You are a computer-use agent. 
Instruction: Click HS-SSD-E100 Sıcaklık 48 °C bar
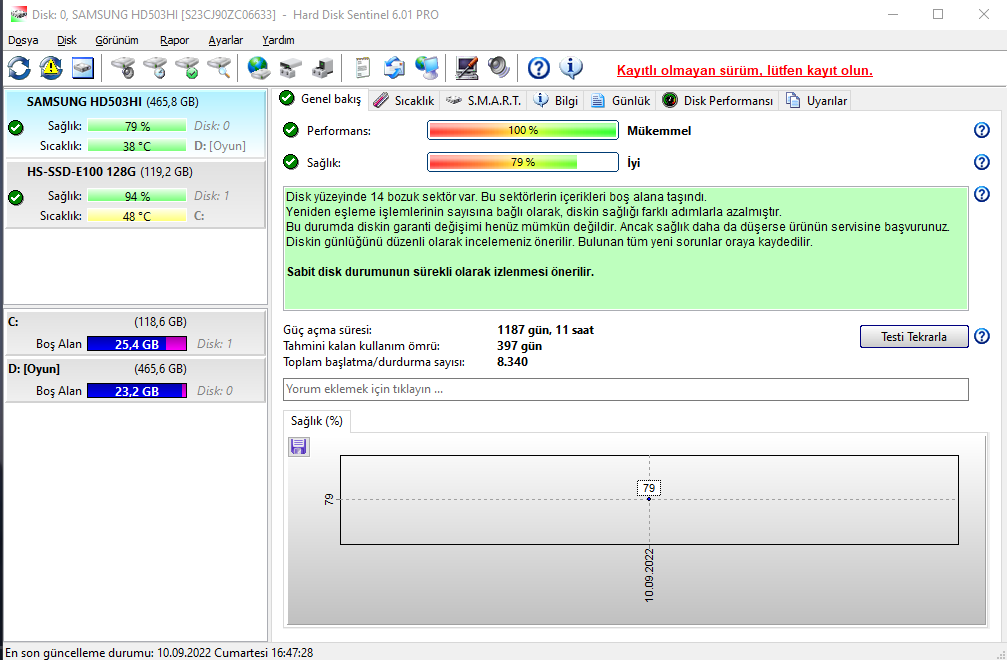pos(137,216)
